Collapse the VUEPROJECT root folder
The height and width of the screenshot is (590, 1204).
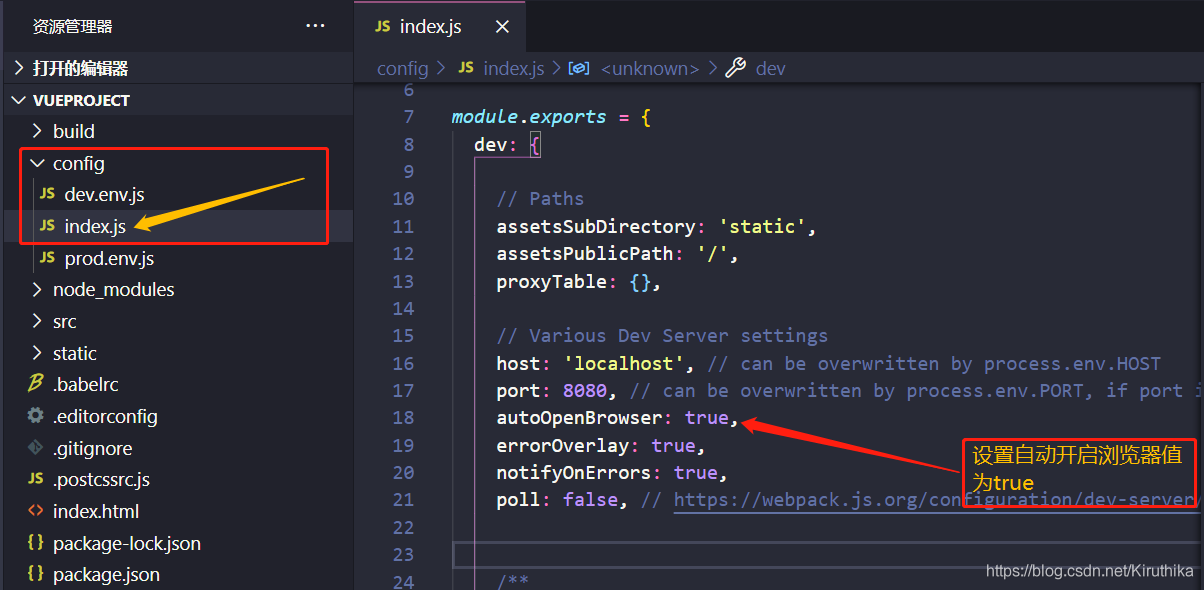pyautogui.click(x=178, y=100)
